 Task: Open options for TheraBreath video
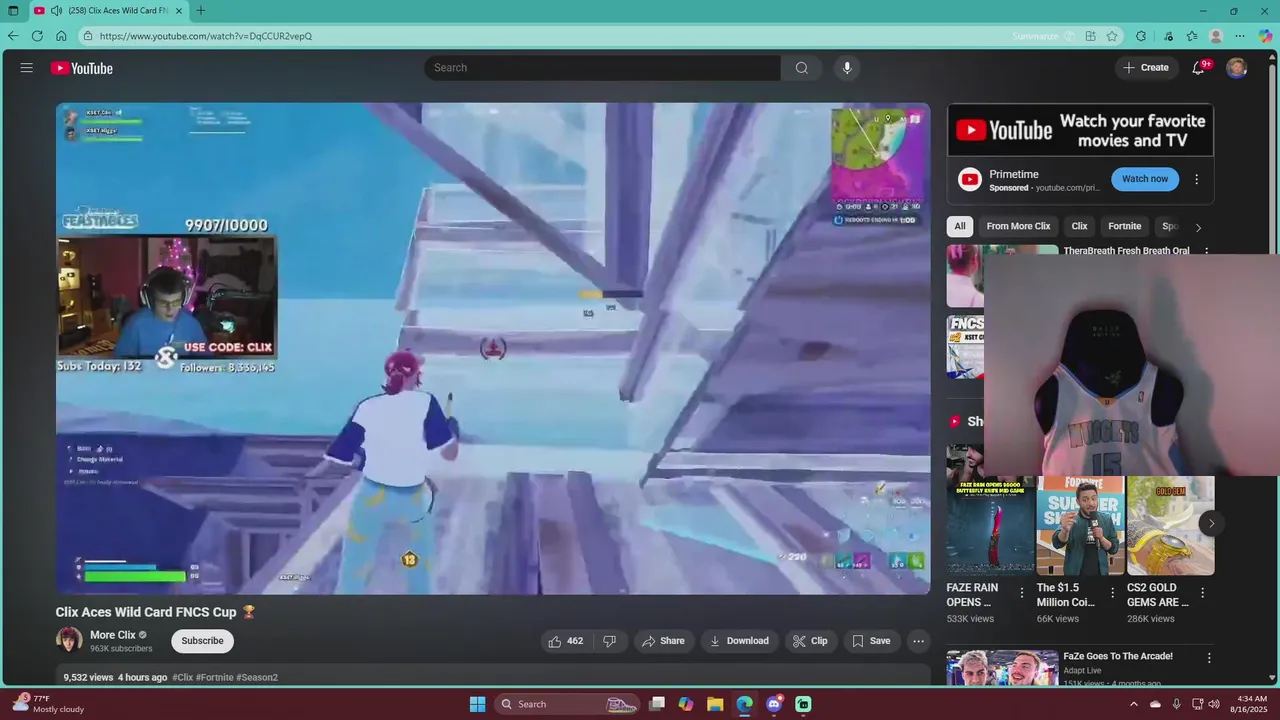[x=1206, y=252]
